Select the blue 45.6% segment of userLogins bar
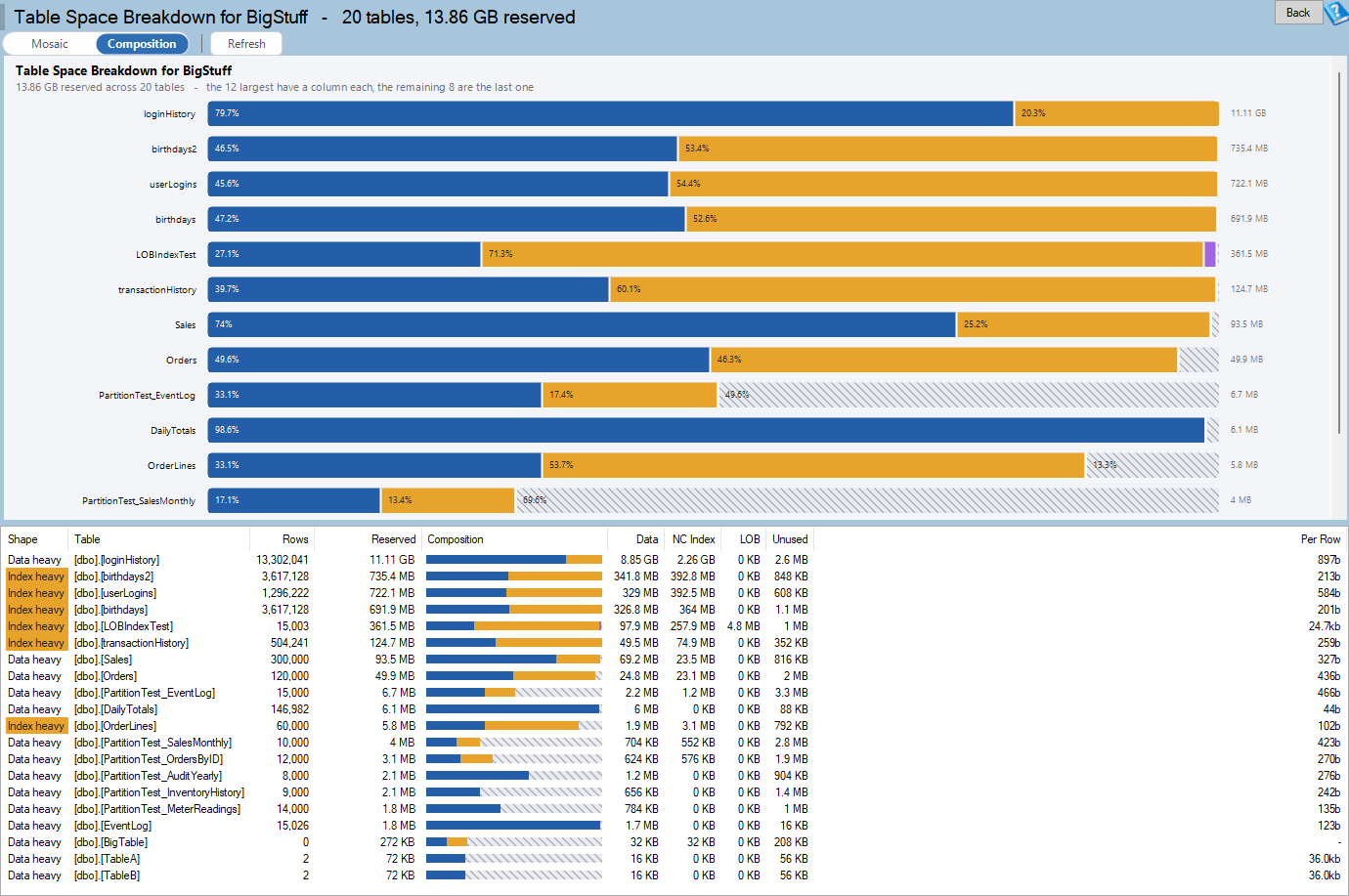The width and height of the screenshot is (1349, 896). (x=439, y=184)
